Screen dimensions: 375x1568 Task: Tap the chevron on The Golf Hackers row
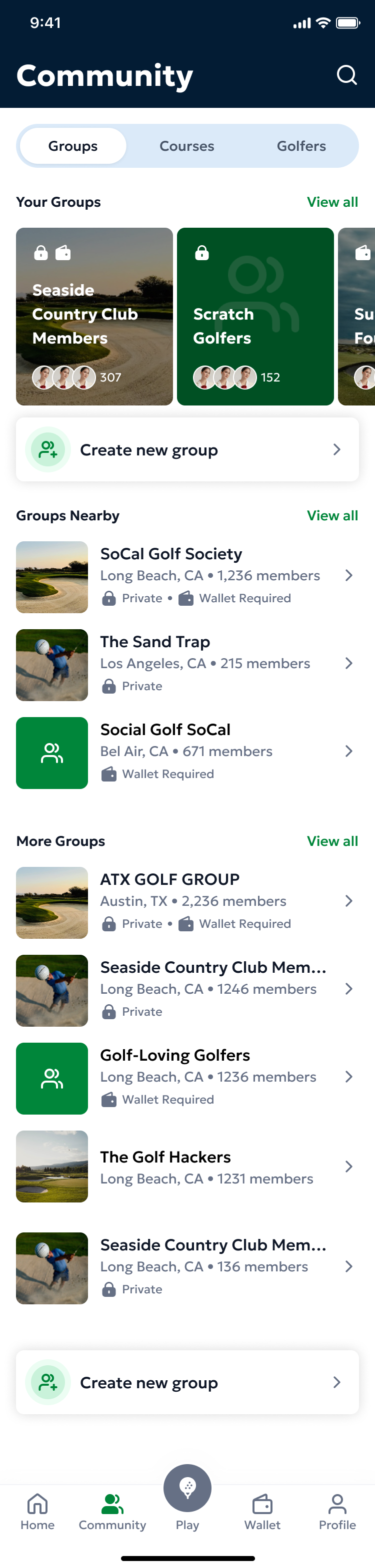tap(349, 1166)
